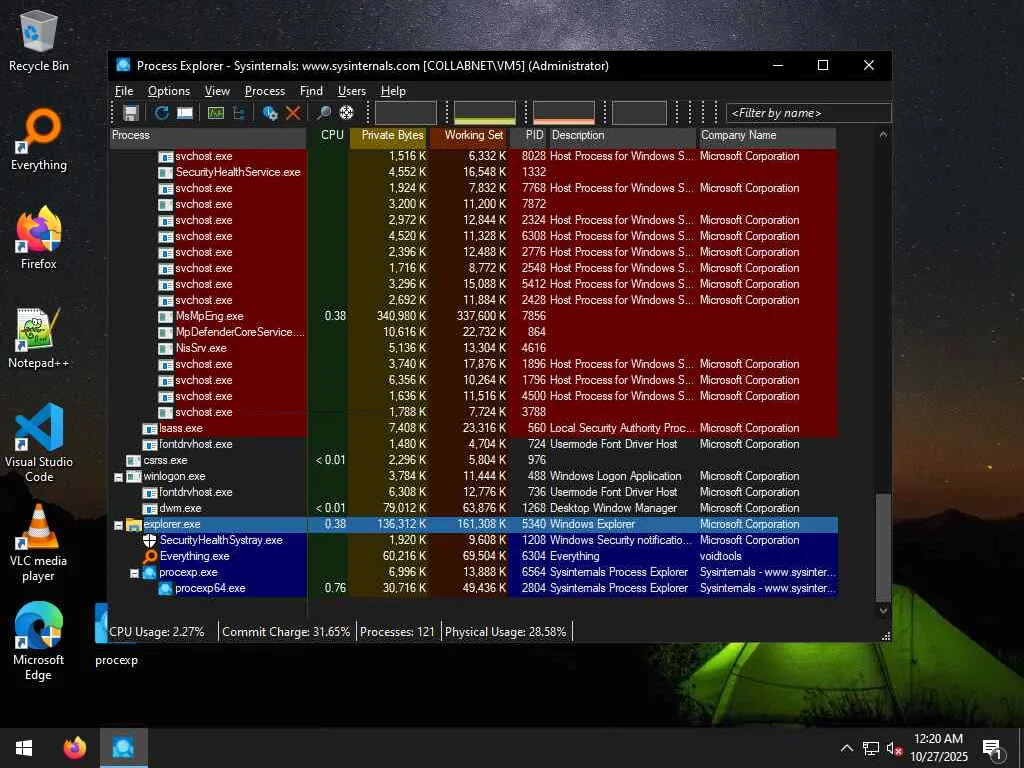1024x768 pixels.
Task: Click the muted volume tray icon
Action: click(895, 748)
